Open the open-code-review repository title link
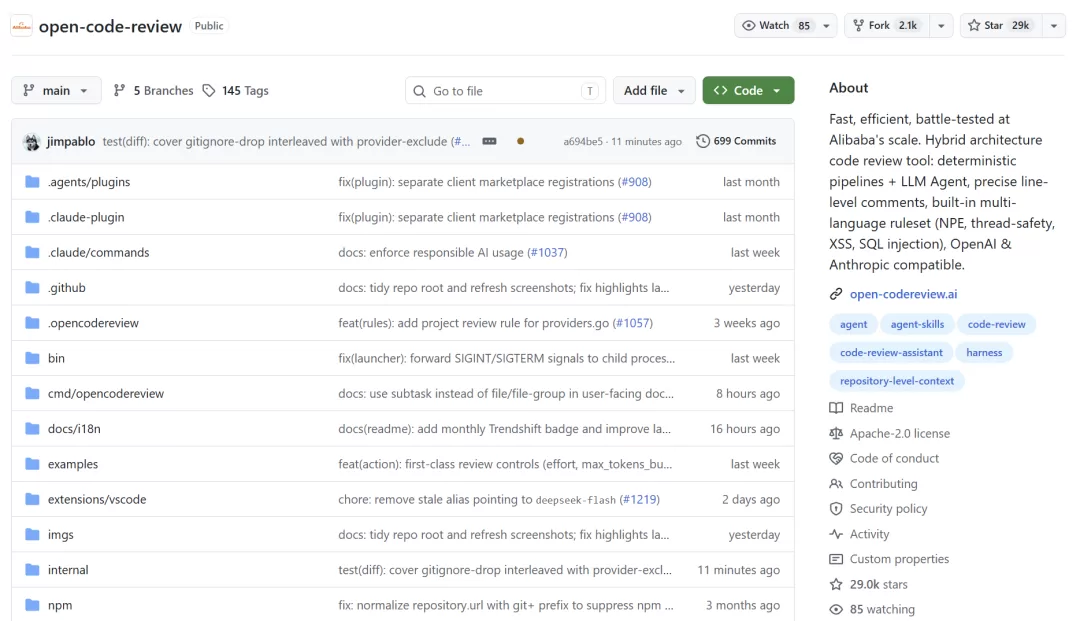This screenshot has height=621, width=1080. click(x=110, y=26)
